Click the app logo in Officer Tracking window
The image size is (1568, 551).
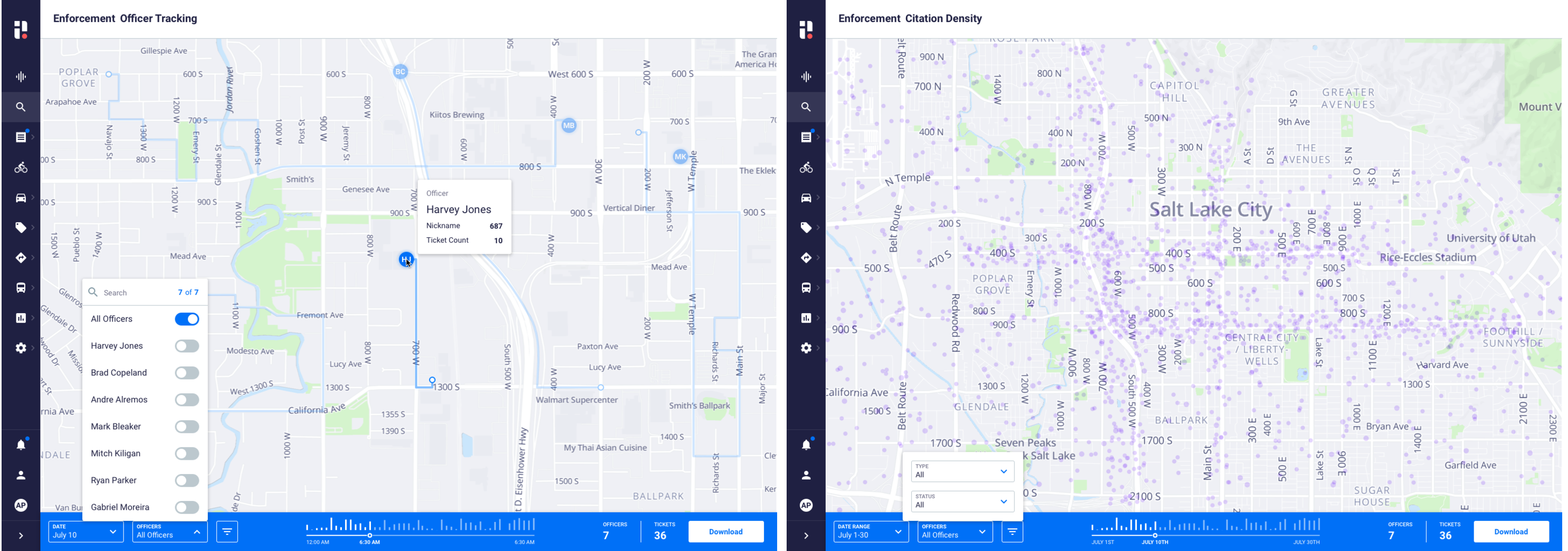coord(21,29)
